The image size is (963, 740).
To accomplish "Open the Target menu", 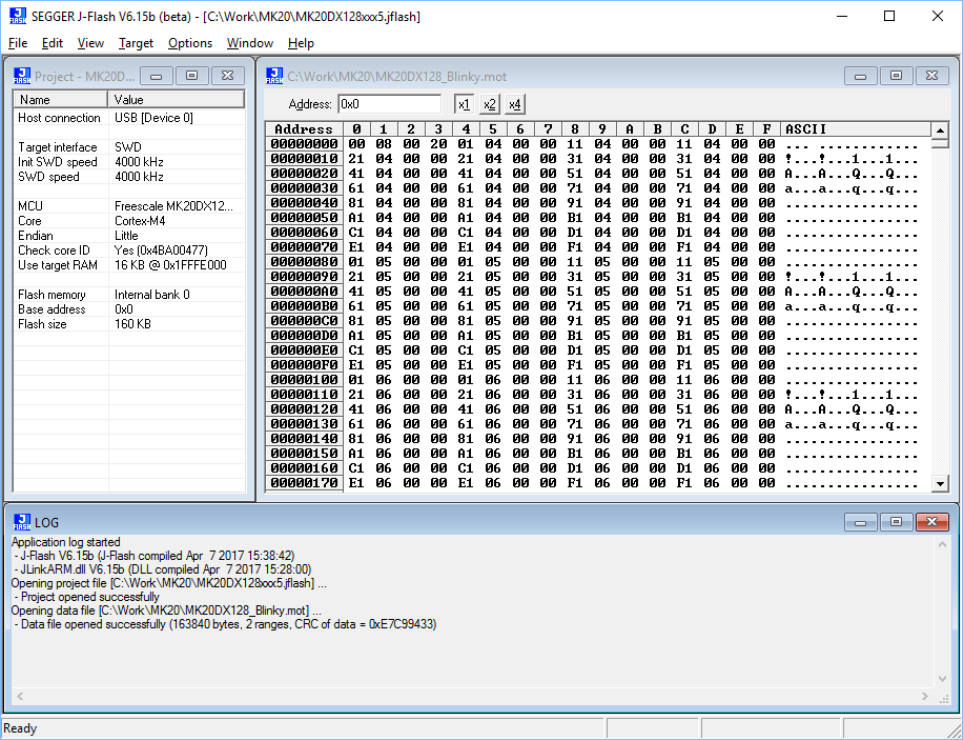I will click(x=136, y=43).
